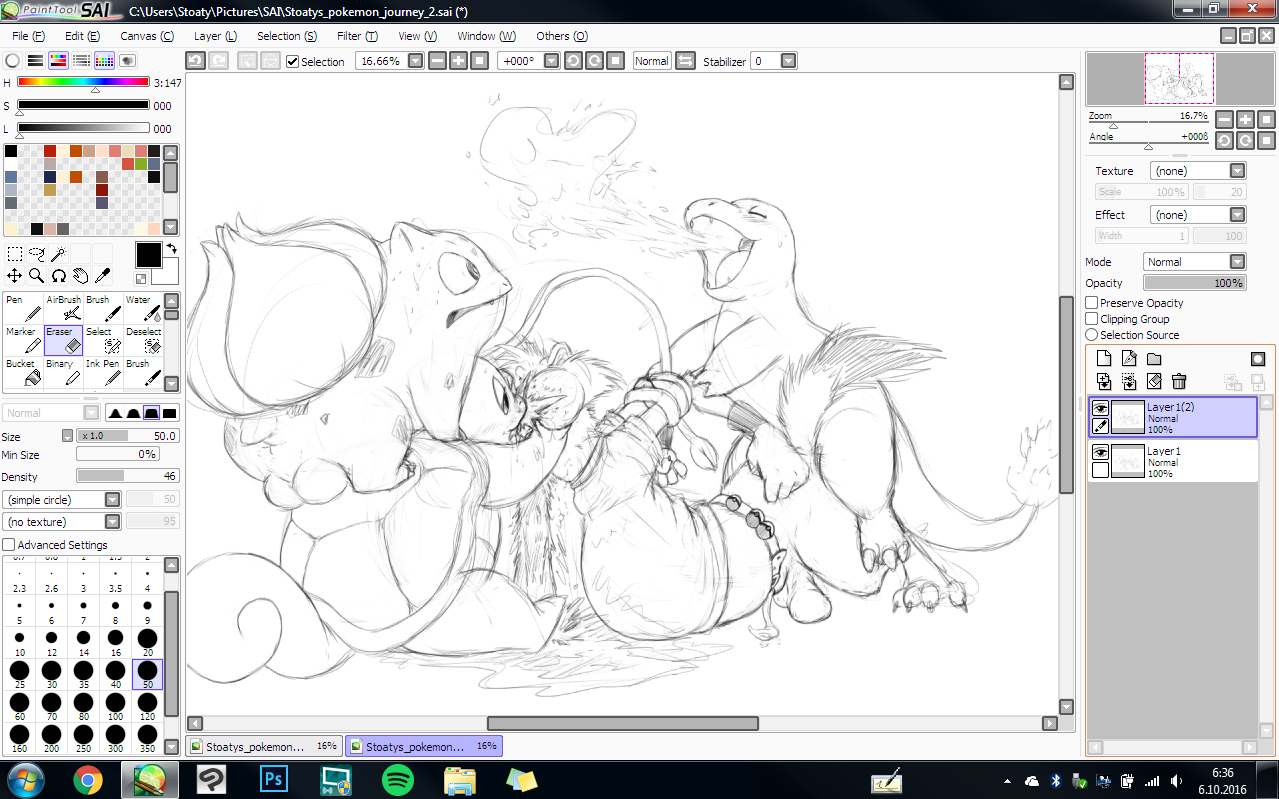Choose the Water brush tool
The height and width of the screenshot is (799, 1279).
pyautogui.click(x=144, y=307)
